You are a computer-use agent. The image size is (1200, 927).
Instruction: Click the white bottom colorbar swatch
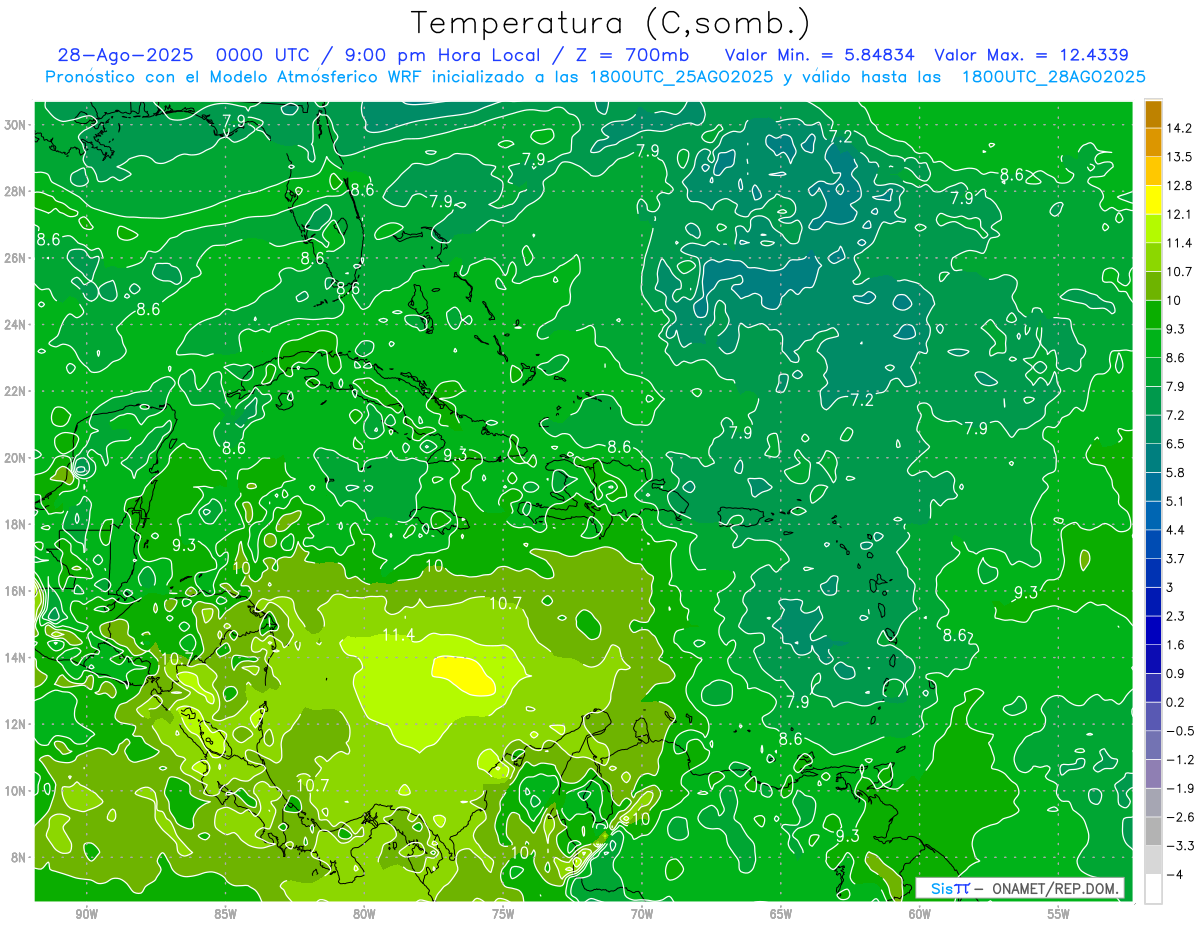click(1153, 889)
